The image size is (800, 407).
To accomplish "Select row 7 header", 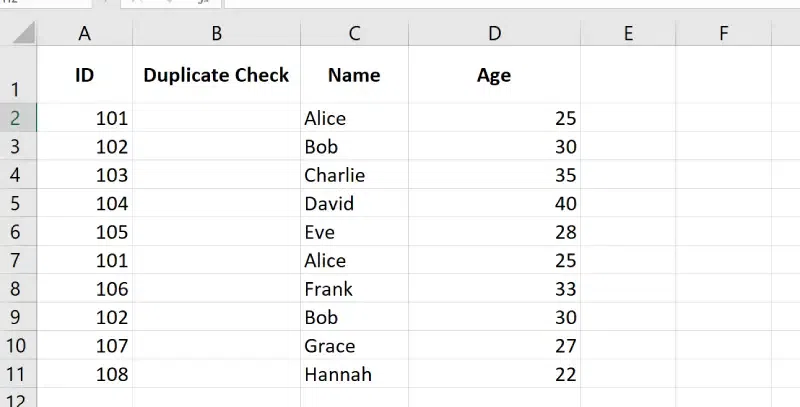I will (x=17, y=261).
